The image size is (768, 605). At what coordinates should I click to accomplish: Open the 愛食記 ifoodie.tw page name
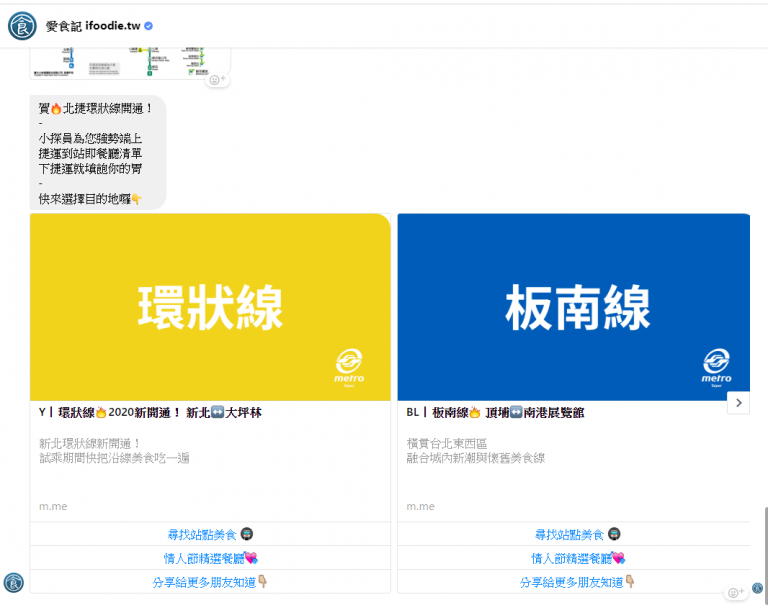pos(93,26)
